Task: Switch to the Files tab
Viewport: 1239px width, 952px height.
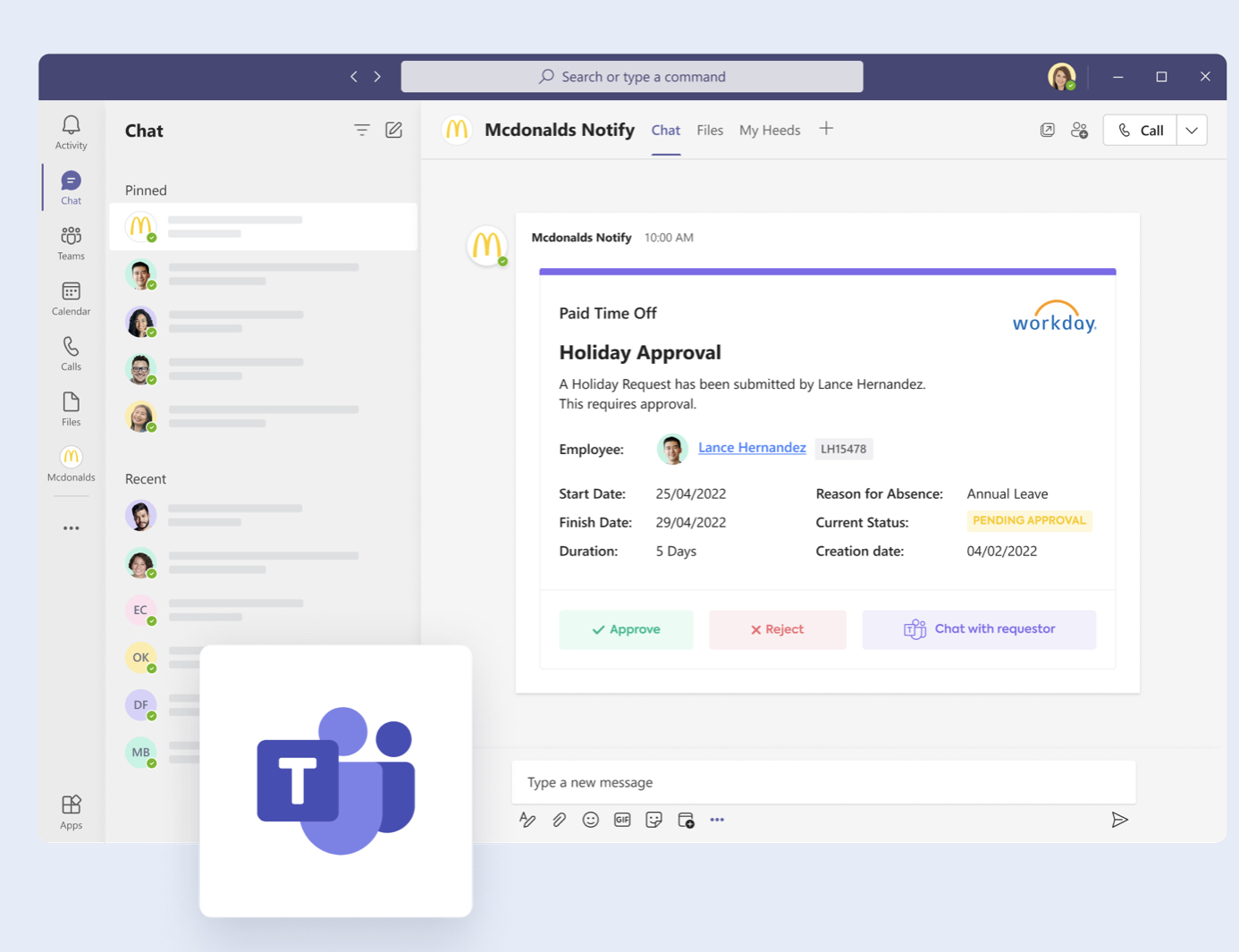Action: point(710,131)
